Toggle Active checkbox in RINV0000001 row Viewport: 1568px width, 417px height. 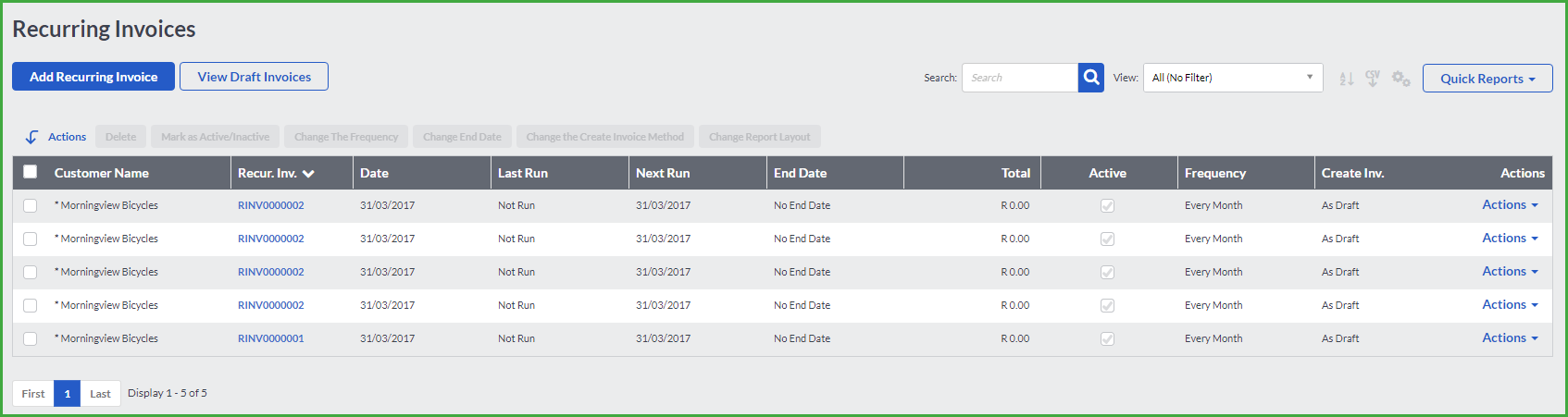(x=1107, y=338)
